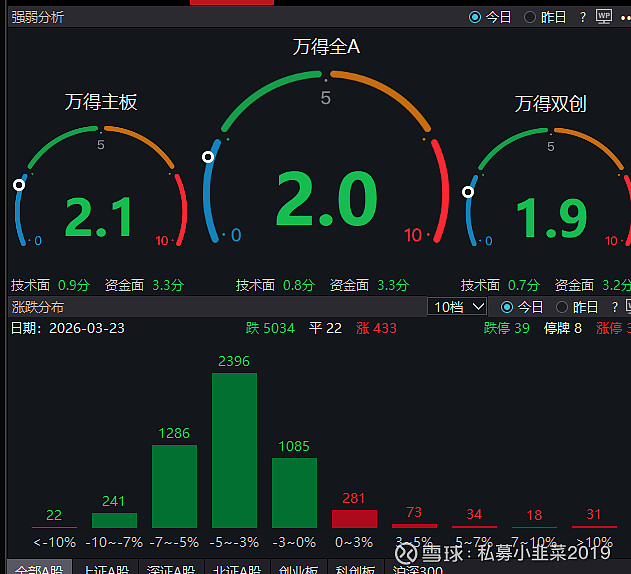Click the 0~3% axis label
This screenshot has height=574, width=631.
click(354, 542)
